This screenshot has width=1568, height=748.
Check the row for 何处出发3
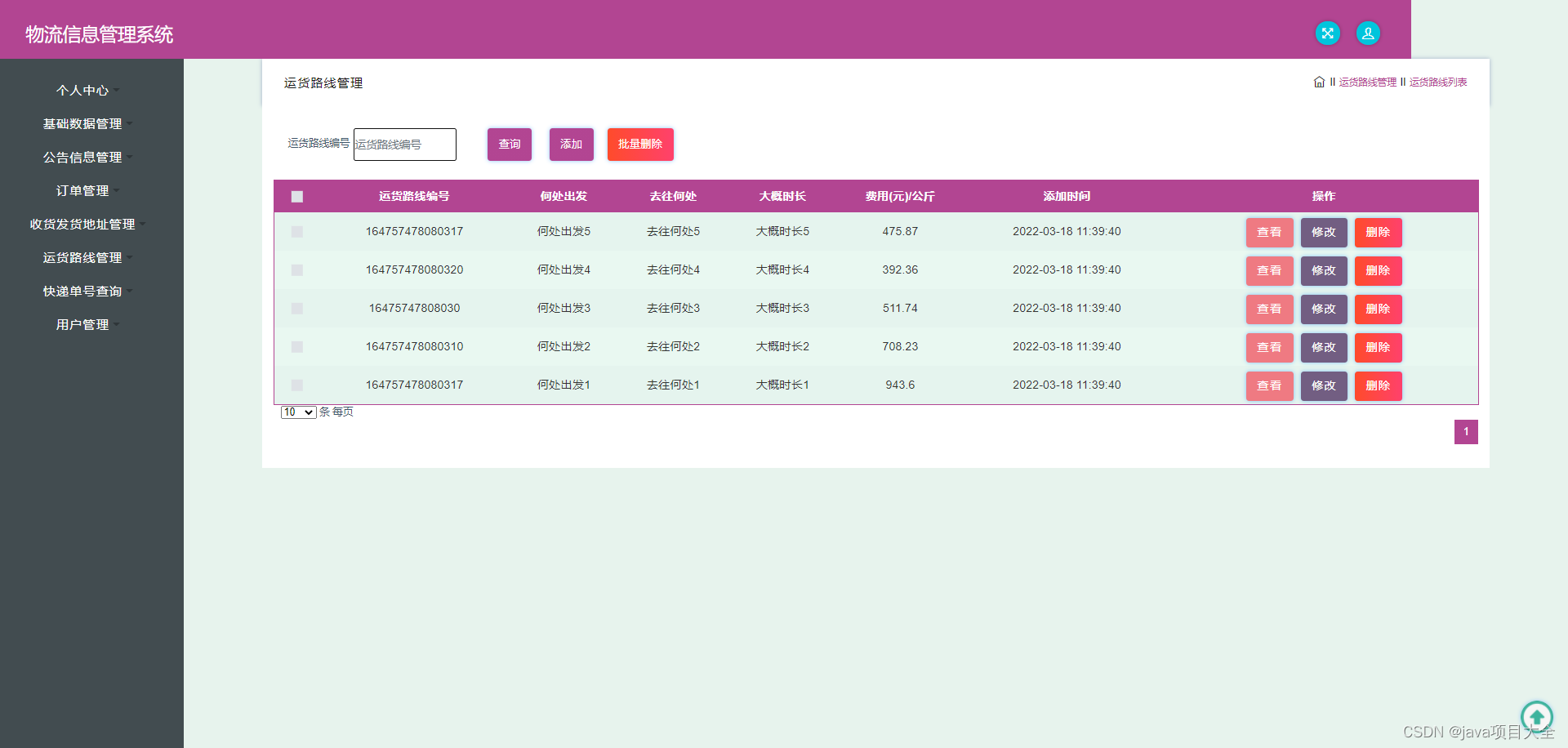[297, 309]
